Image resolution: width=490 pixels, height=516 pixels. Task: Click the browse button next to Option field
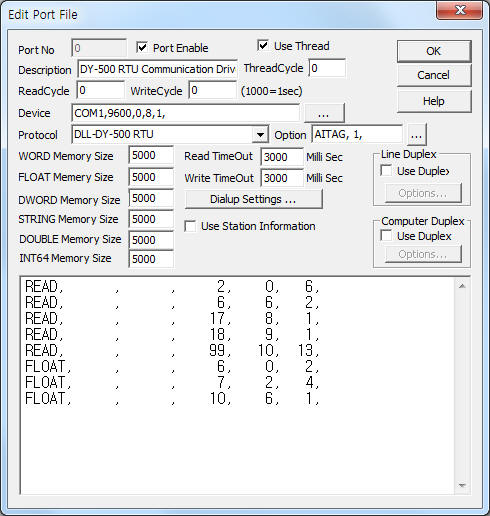click(x=416, y=135)
